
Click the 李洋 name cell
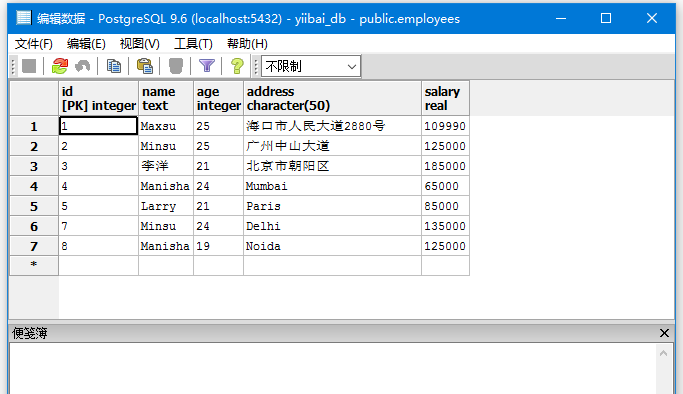coord(166,166)
